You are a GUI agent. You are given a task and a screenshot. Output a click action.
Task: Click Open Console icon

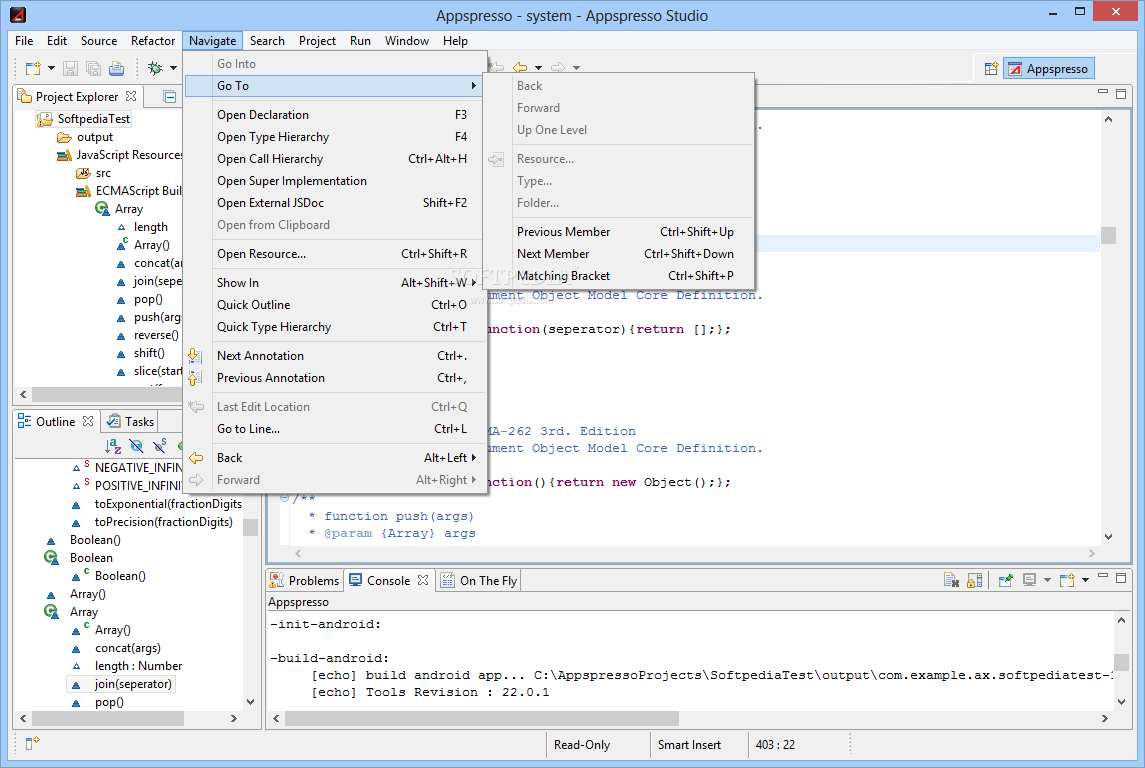1067,580
